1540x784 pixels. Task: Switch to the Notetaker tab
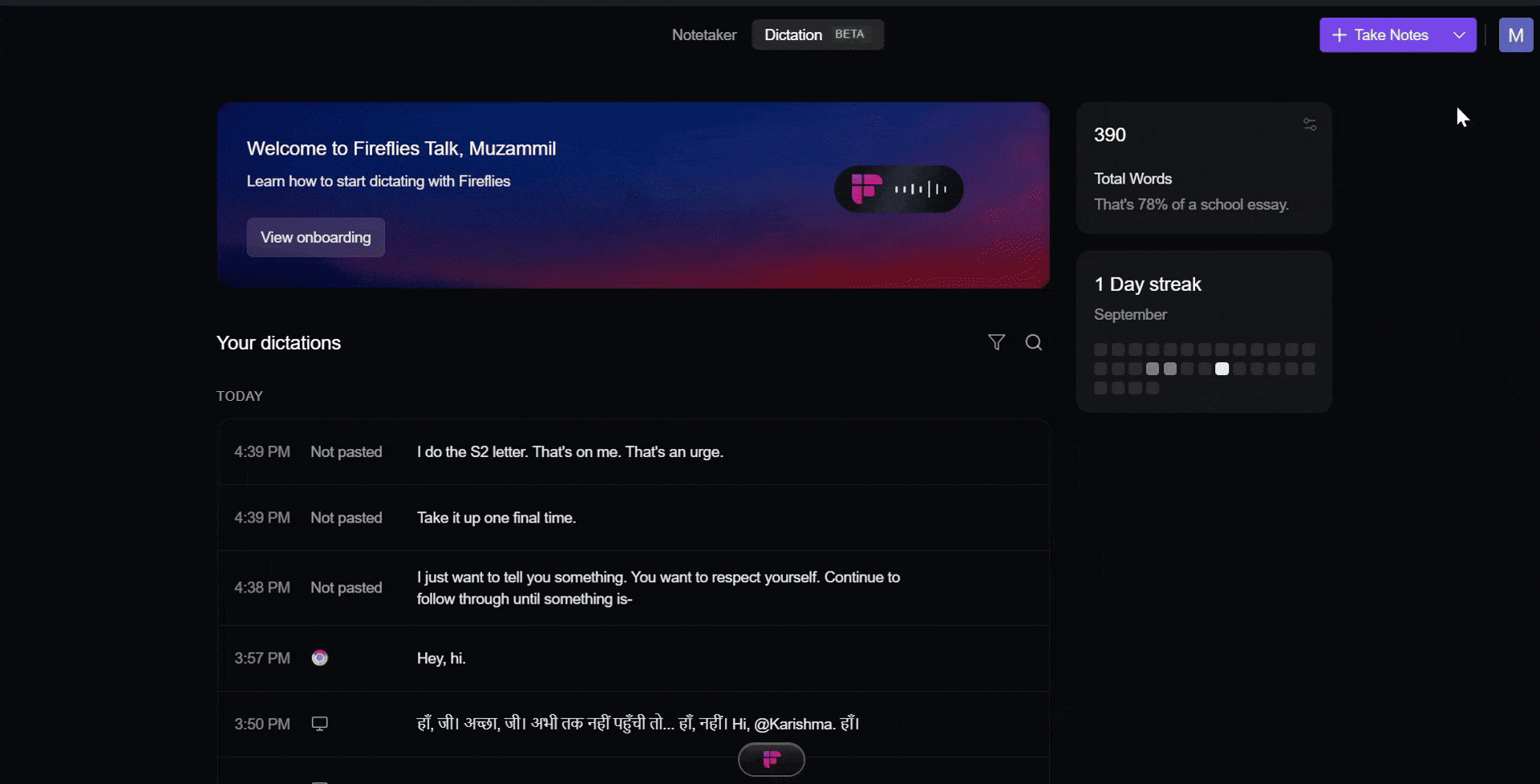(x=704, y=34)
